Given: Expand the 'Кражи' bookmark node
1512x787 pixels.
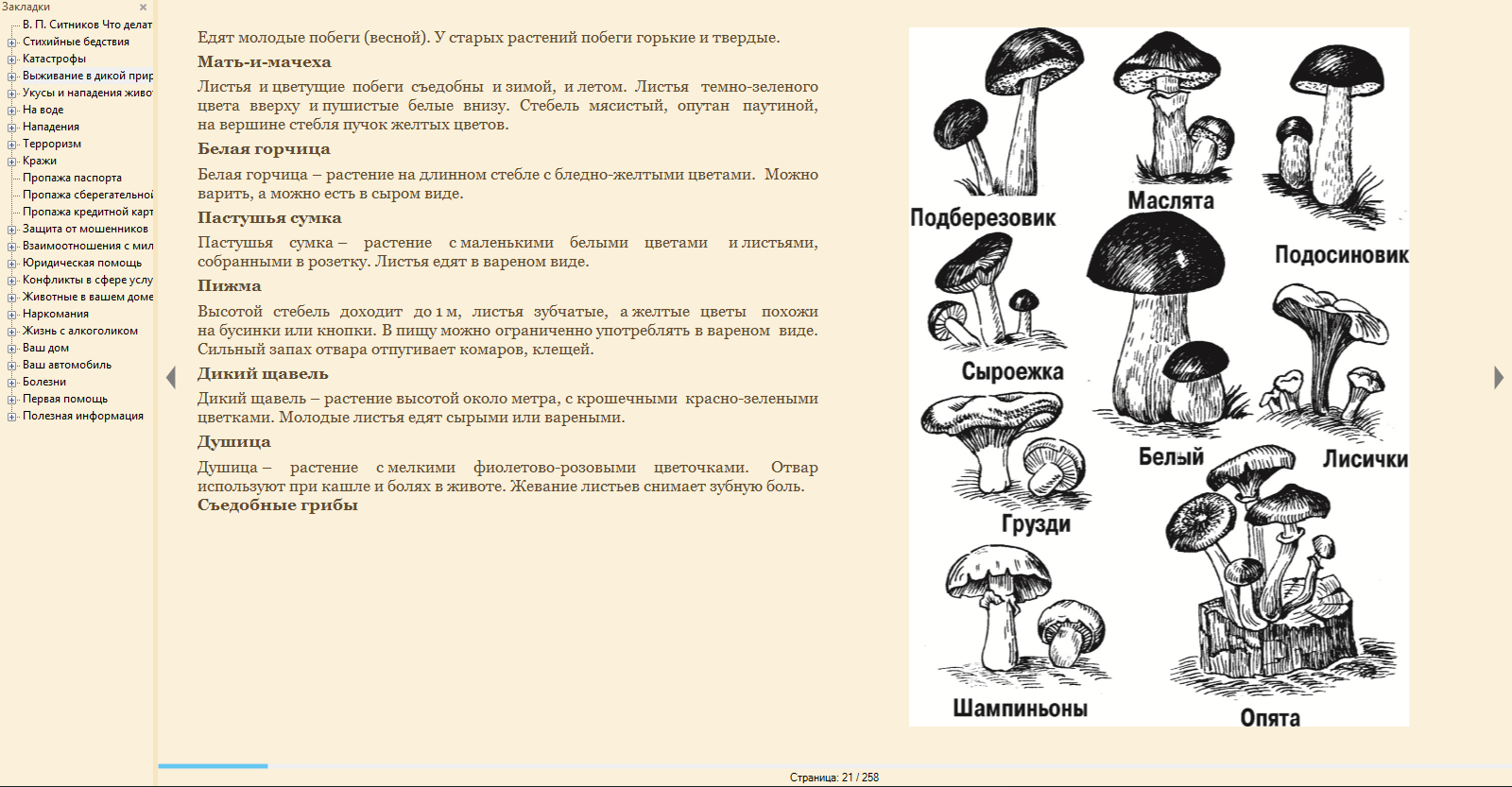Looking at the screenshot, I should point(11,161).
